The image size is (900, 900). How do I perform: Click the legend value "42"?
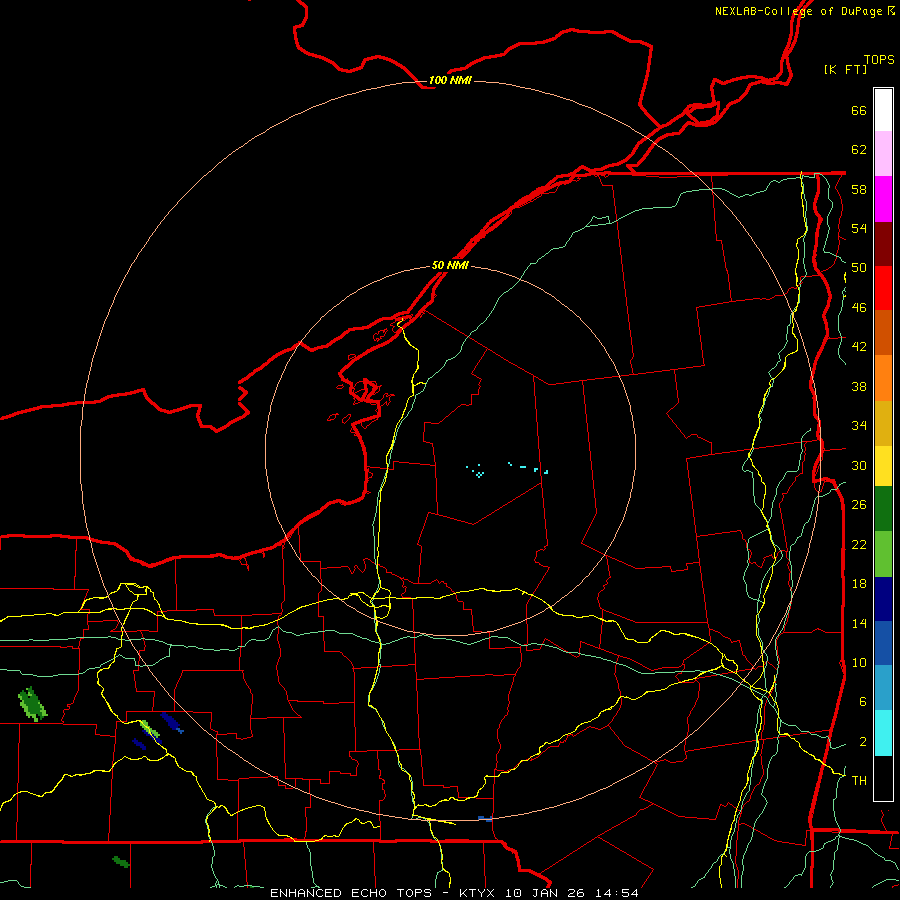859,347
